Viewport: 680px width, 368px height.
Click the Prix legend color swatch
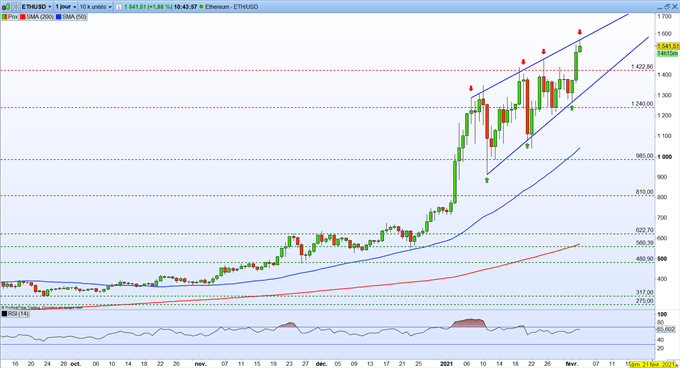point(4,17)
